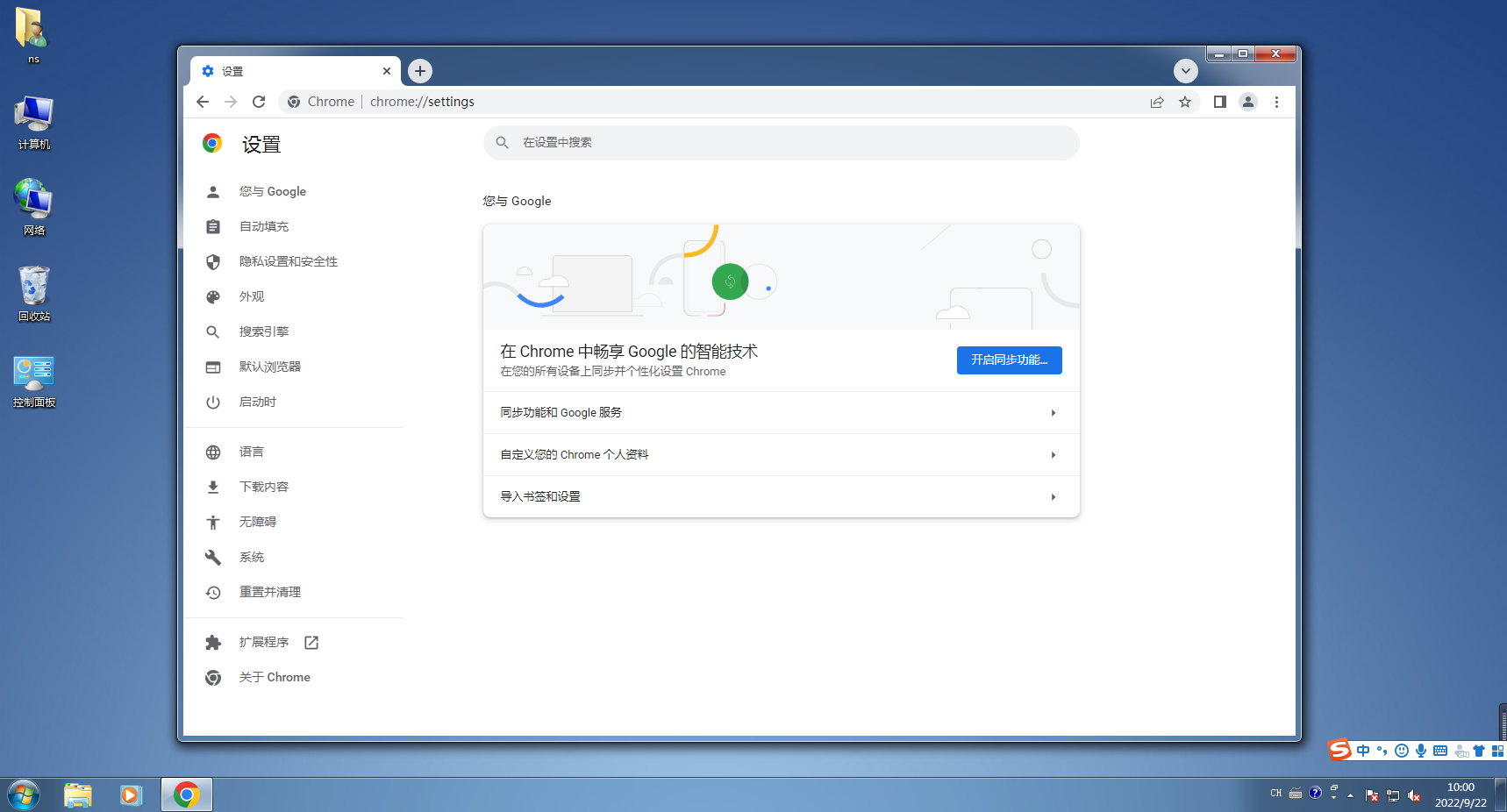Open 自动填充 settings section
Screen dimensions: 1507x812
pos(263,227)
